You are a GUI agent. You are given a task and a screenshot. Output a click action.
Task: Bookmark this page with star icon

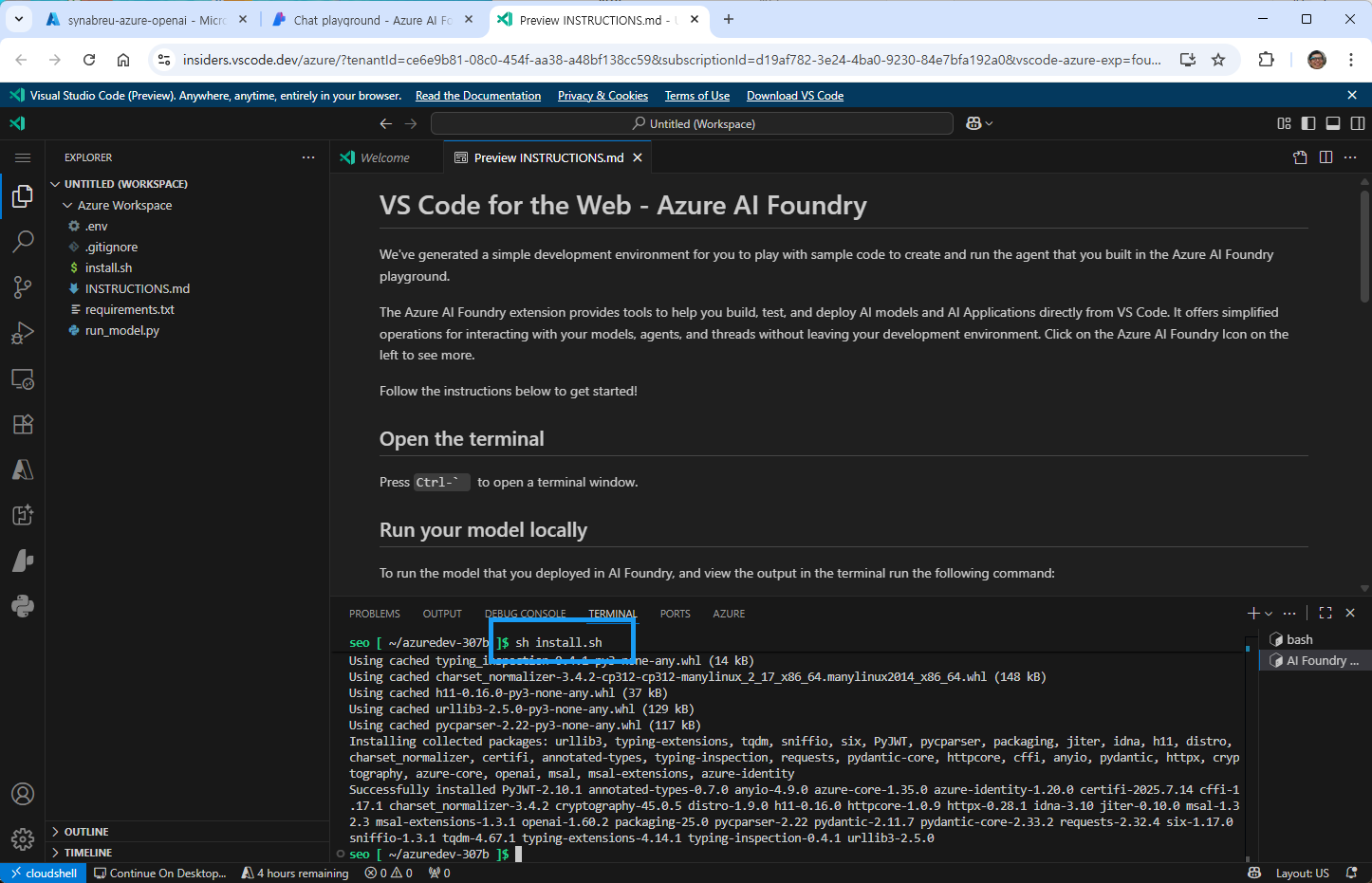coord(1218,60)
